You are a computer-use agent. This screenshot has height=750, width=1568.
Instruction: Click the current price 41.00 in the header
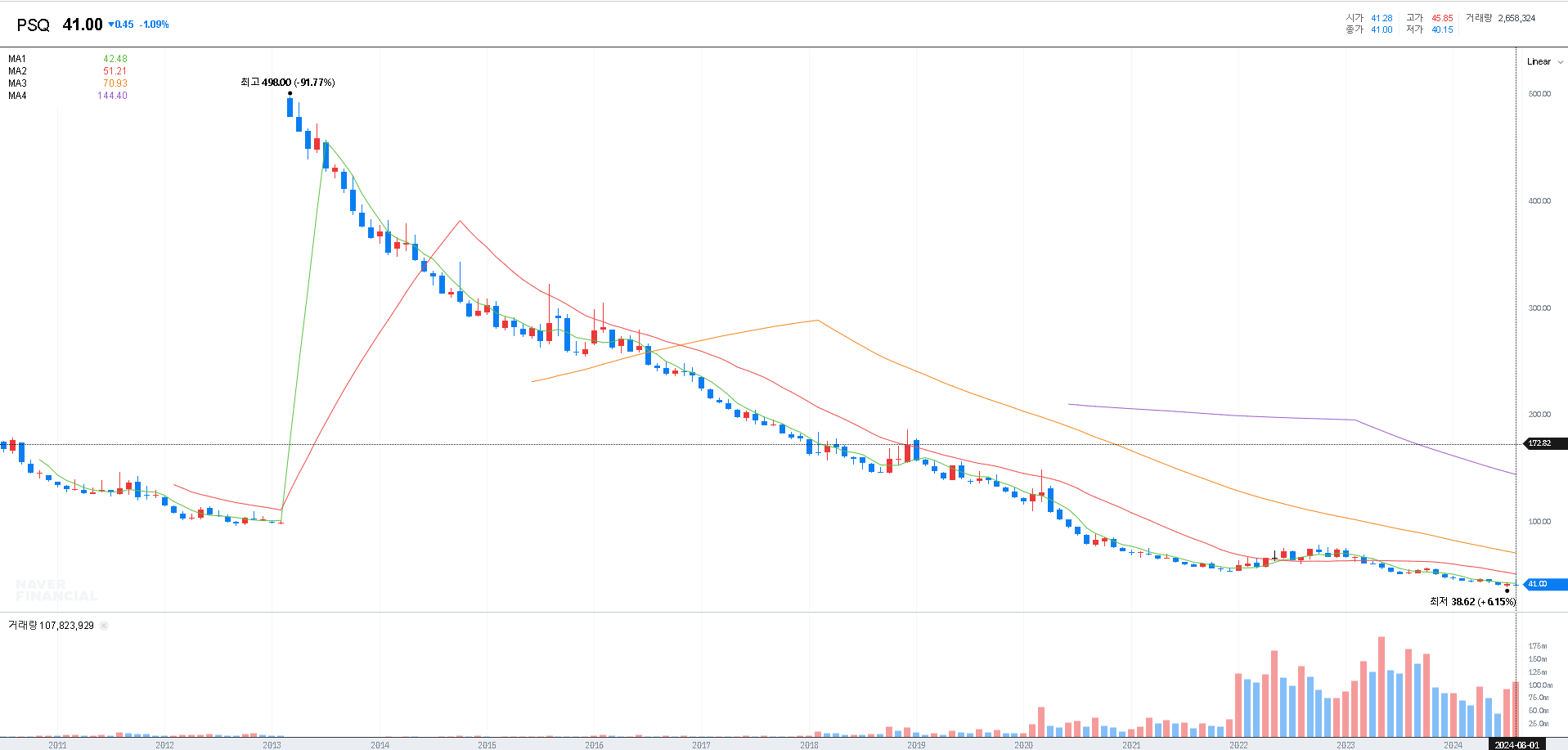tap(83, 25)
